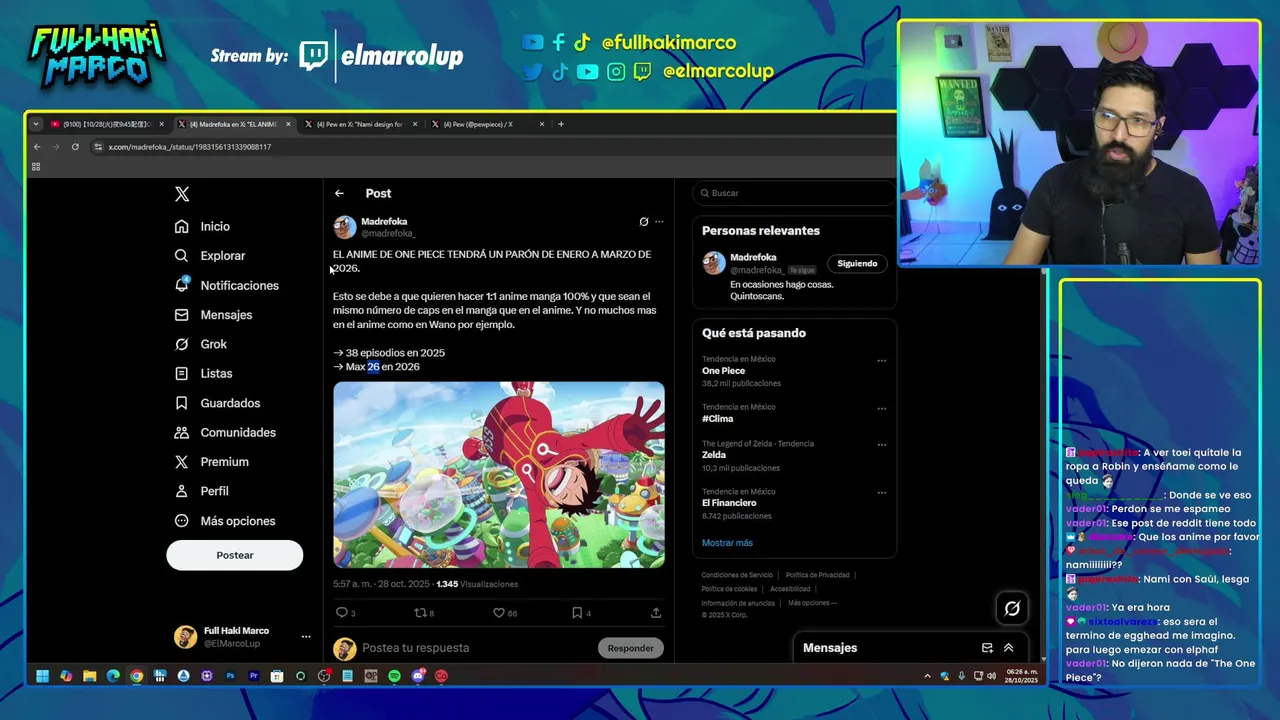
Task: Open the tab search dropdown arrow
Action: (36, 125)
